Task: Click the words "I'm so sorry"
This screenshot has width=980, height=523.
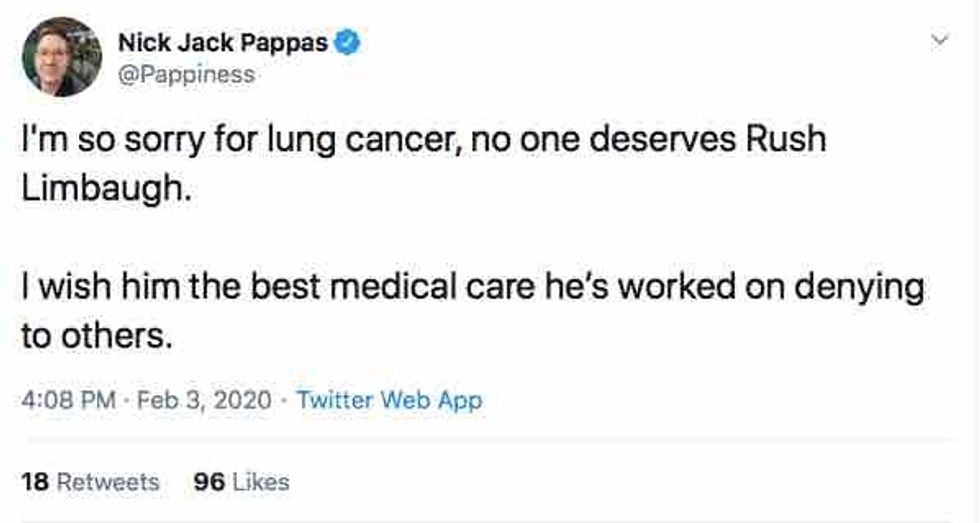Action: (106, 139)
